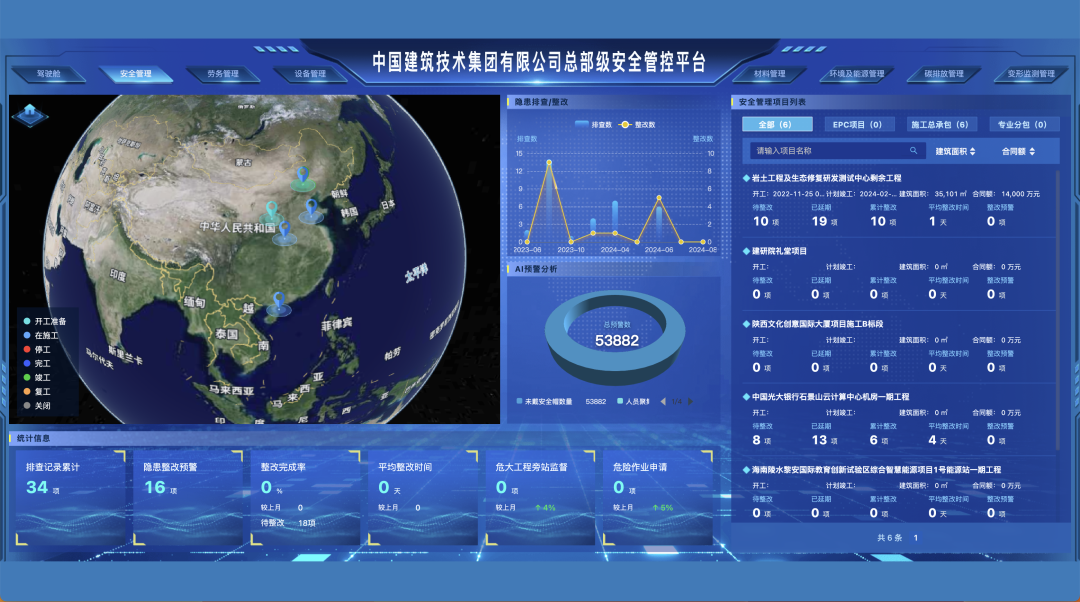Click diamond icon beside 建研院礼堂项目
1080x602 pixels.
coord(746,251)
